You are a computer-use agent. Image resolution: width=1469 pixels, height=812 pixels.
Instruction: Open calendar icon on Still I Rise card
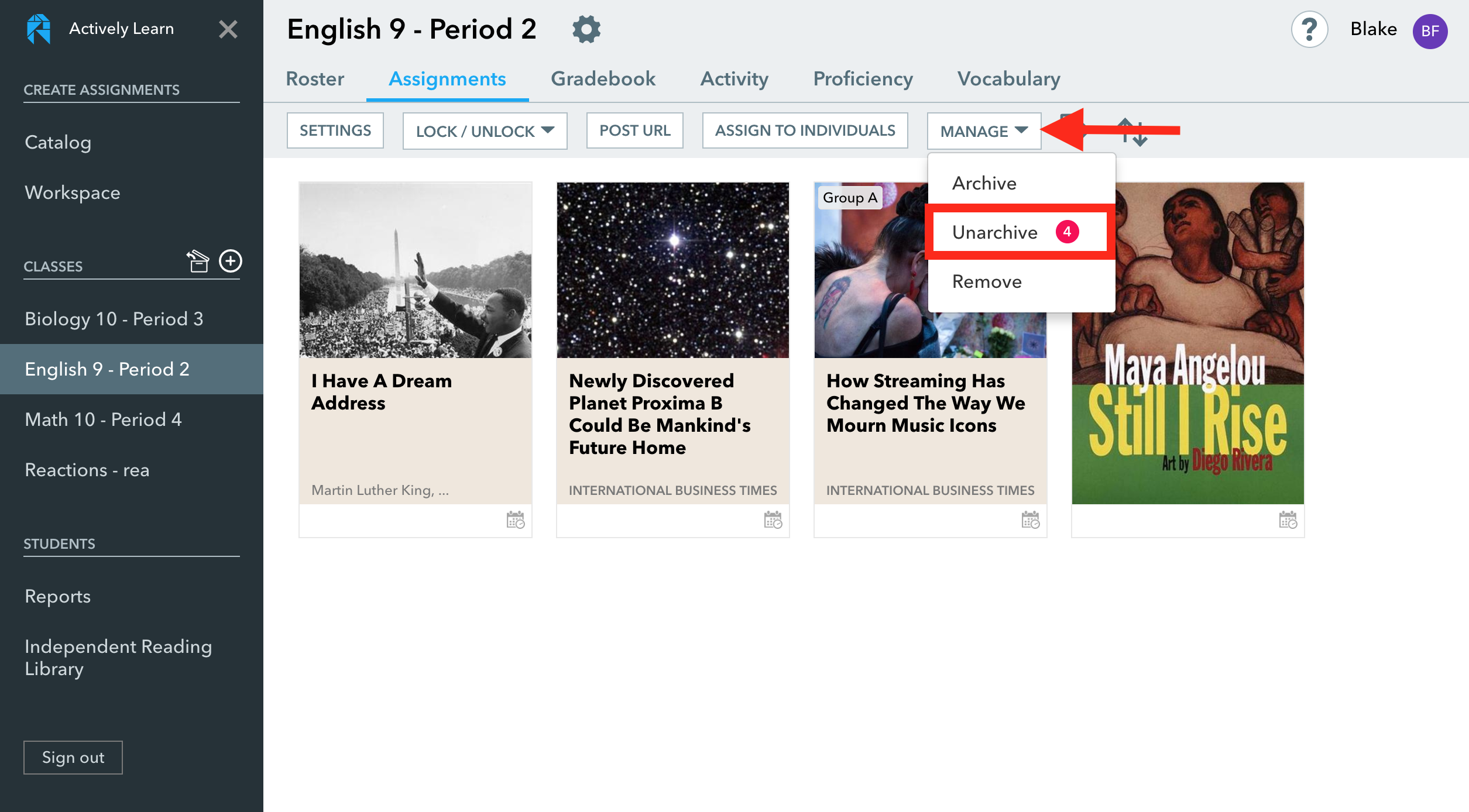[x=1288, y=519]
